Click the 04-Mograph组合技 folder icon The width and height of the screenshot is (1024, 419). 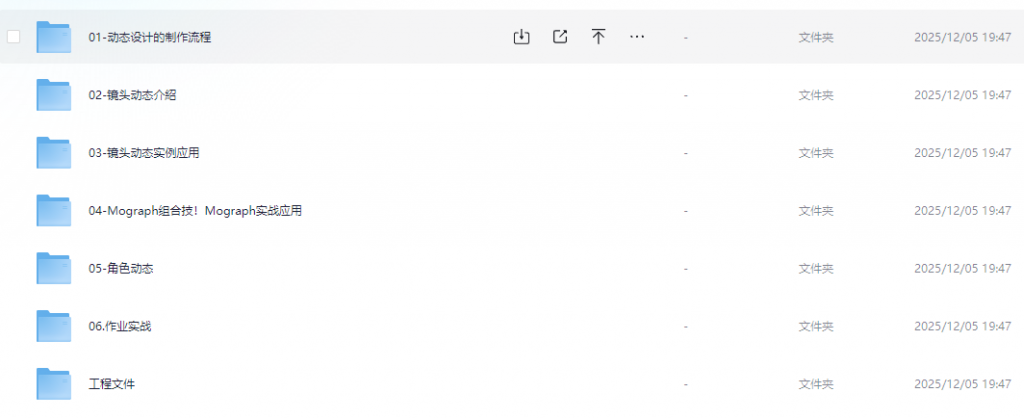[54, 211]
